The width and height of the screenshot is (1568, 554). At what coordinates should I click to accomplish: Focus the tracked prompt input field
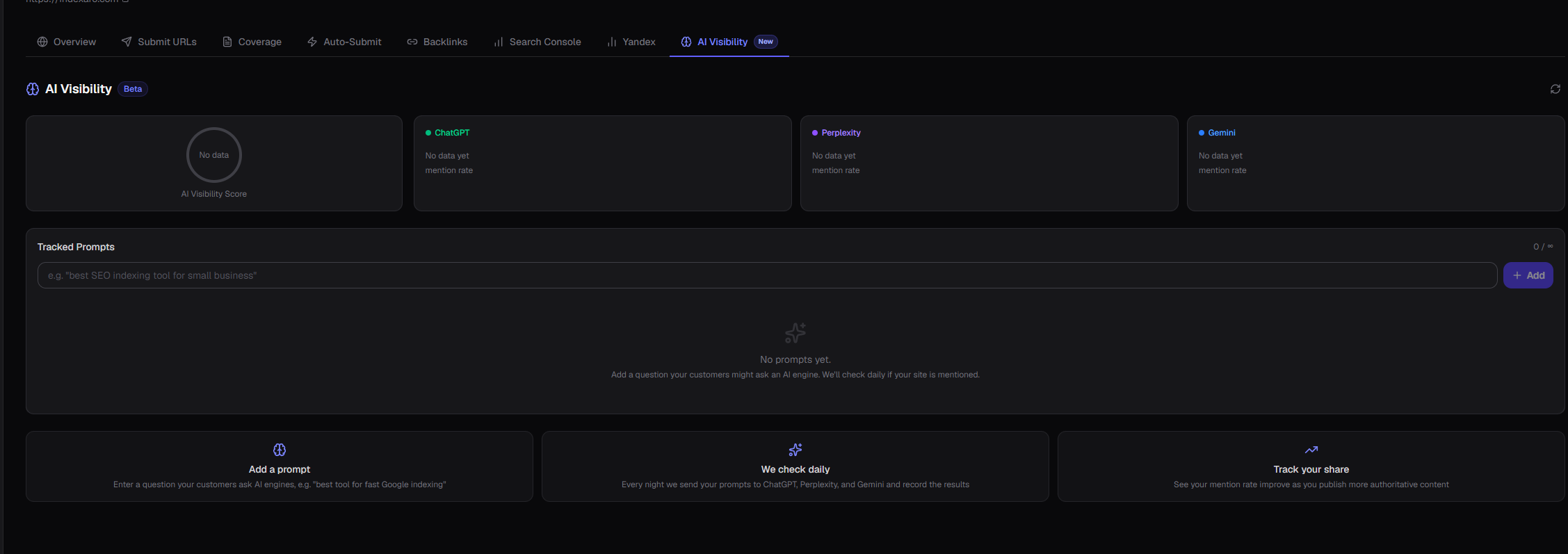[768, 275]
